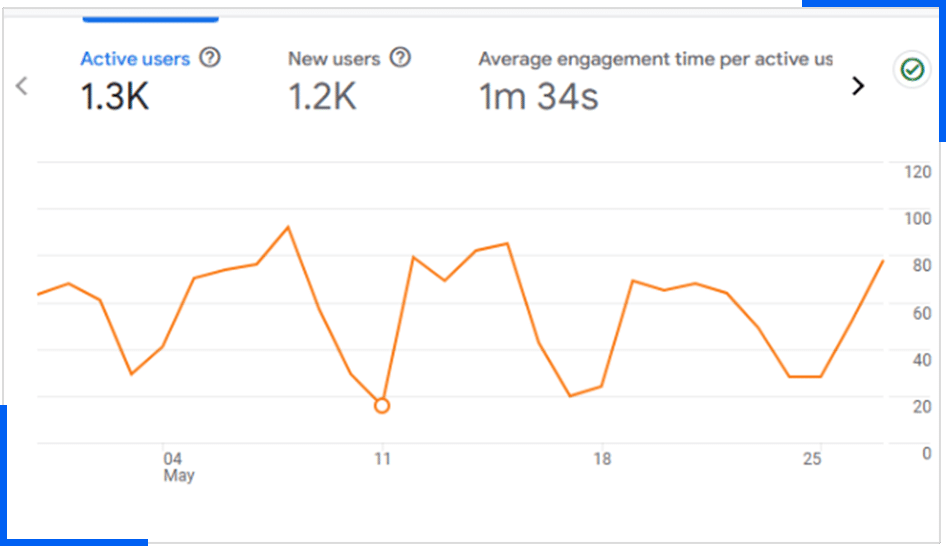Click the 120 label on y-axis
Screen dimensions: 946x546
[x=917, y=172]
